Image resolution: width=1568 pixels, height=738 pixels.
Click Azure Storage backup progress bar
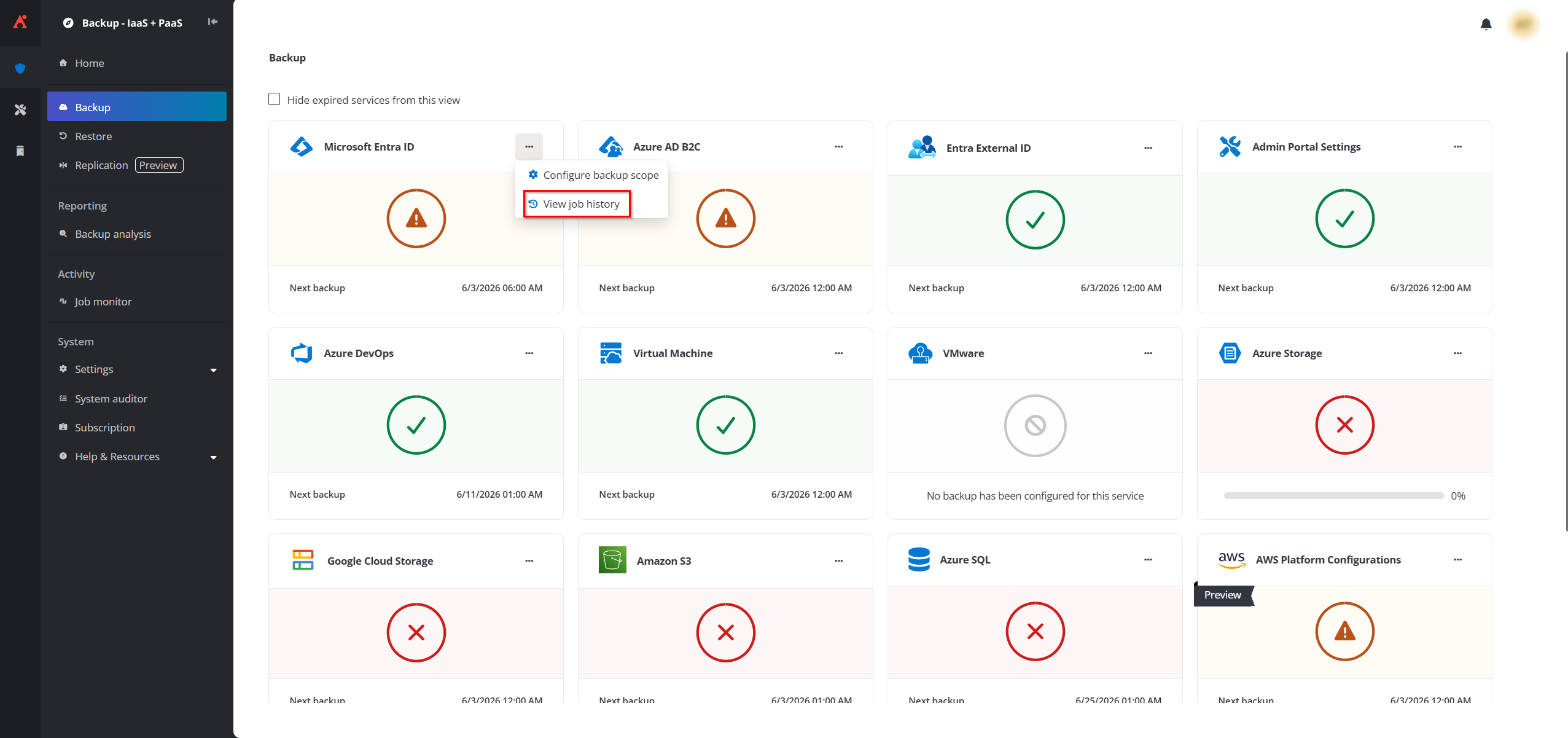point(1333,496)
